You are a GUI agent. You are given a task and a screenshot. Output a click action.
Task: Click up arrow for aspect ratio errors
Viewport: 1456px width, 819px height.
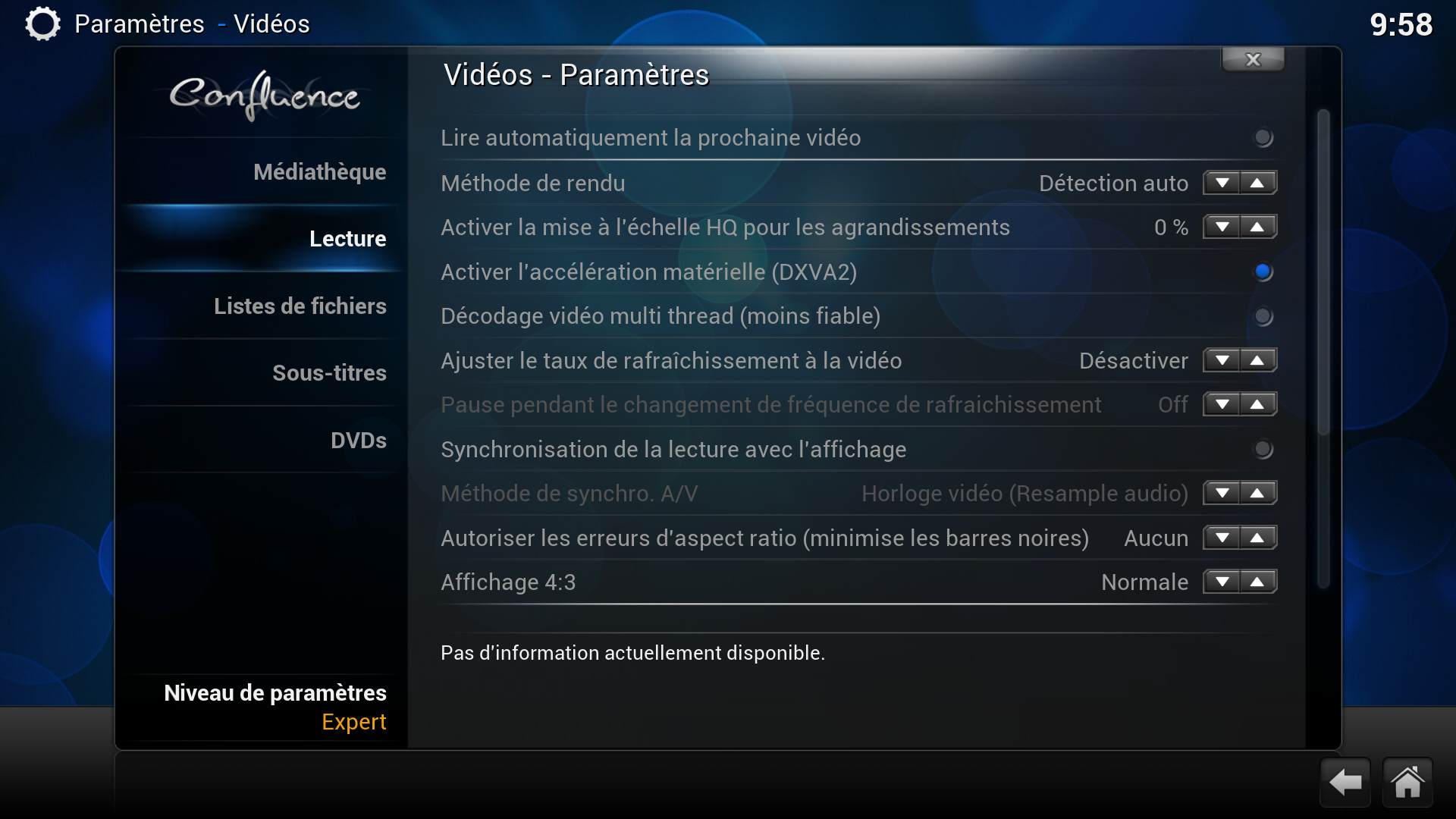coord(1258,538)
